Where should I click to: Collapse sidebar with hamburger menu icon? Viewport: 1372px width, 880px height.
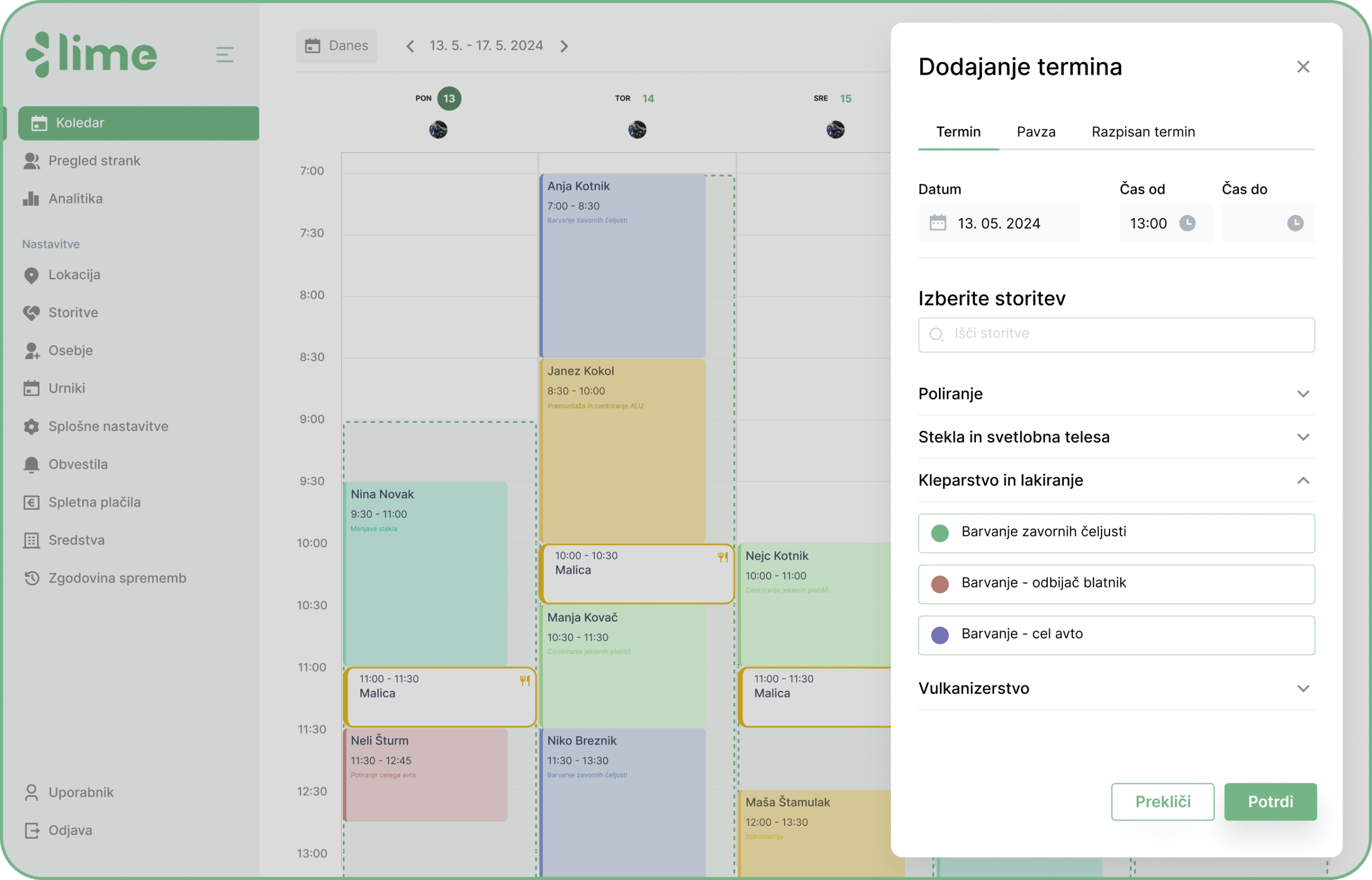225,54
